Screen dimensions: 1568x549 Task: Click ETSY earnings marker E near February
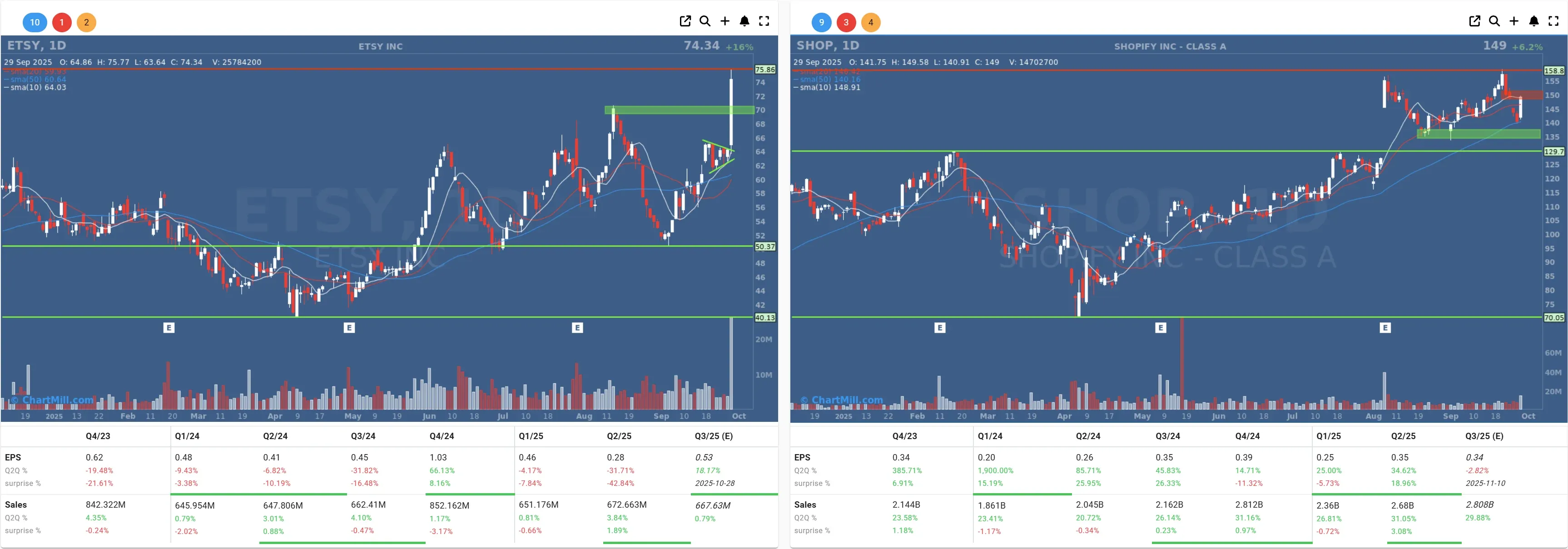point(169,327)
